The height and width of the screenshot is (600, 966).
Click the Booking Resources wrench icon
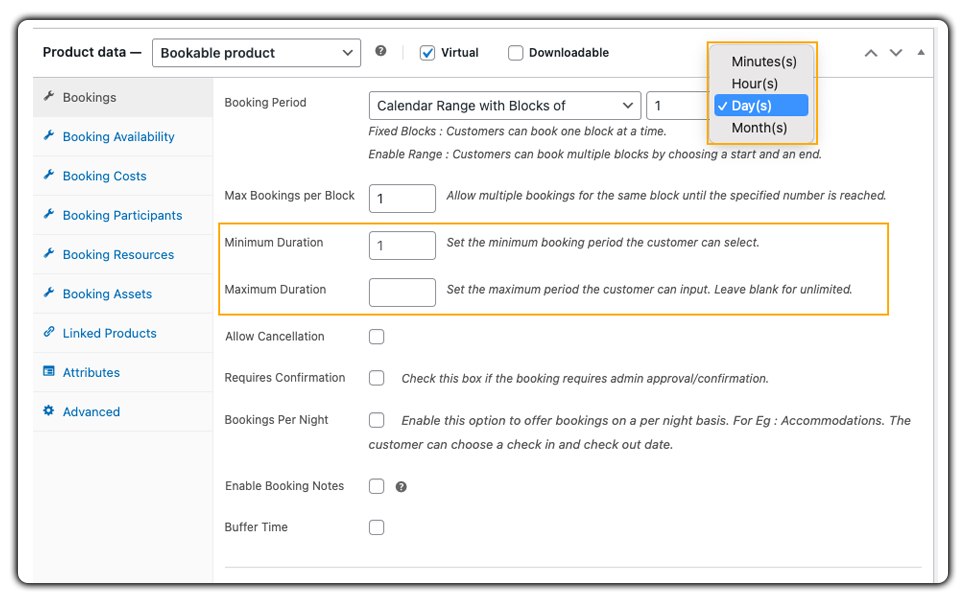point(49,253)
